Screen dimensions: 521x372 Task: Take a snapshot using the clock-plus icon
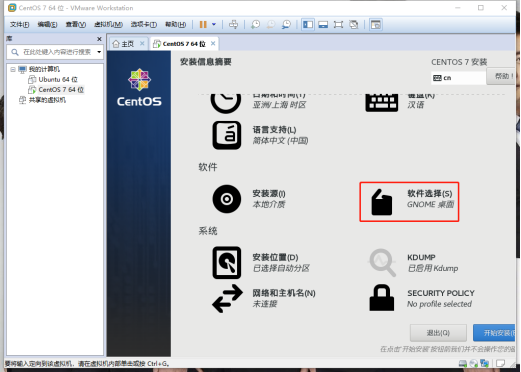(256, 24)
